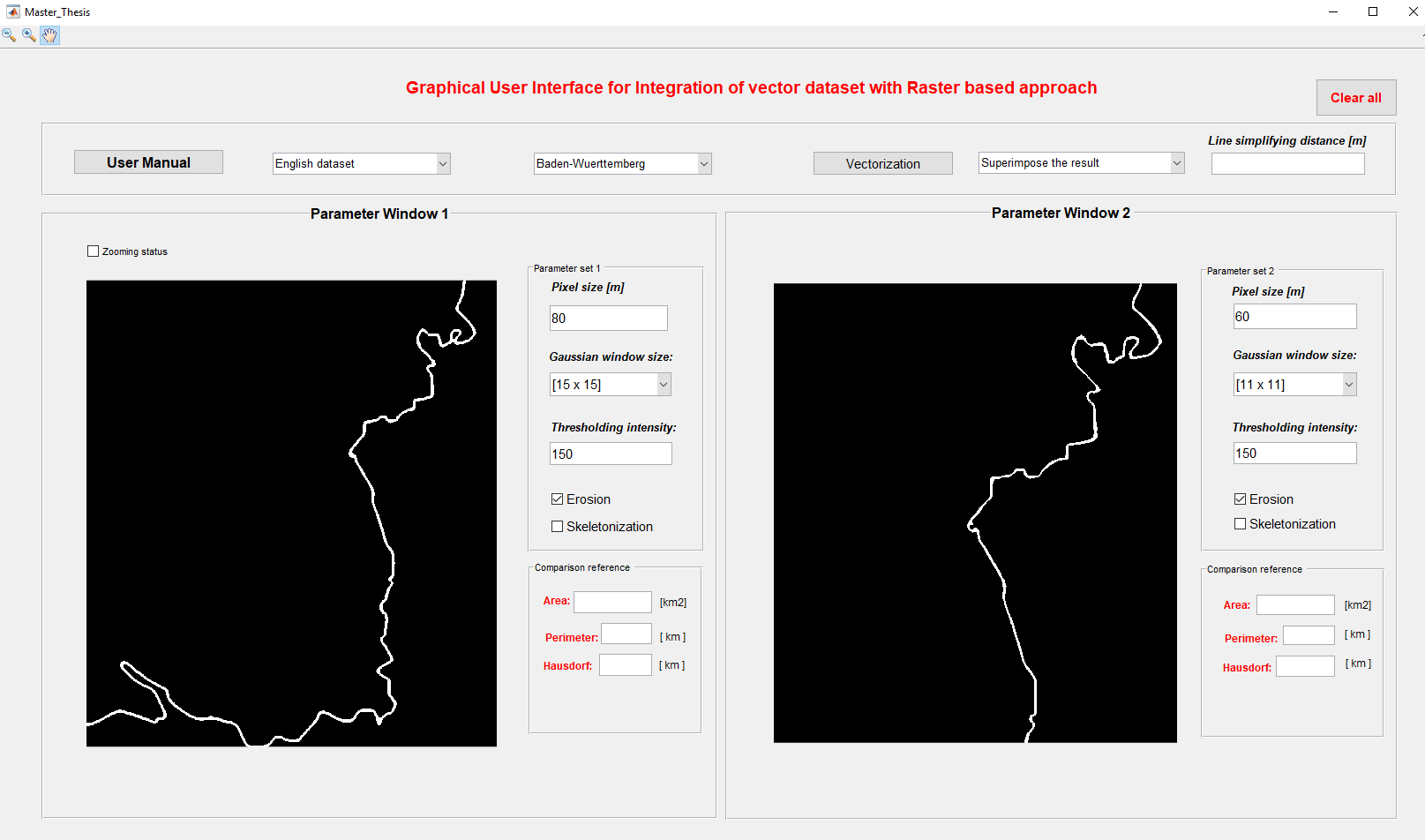Image resolution: width=1425 pixels, height=840 pixels.
Task: Click the boundary image in Parameter Window 2
Action: [x=975, y=513]
